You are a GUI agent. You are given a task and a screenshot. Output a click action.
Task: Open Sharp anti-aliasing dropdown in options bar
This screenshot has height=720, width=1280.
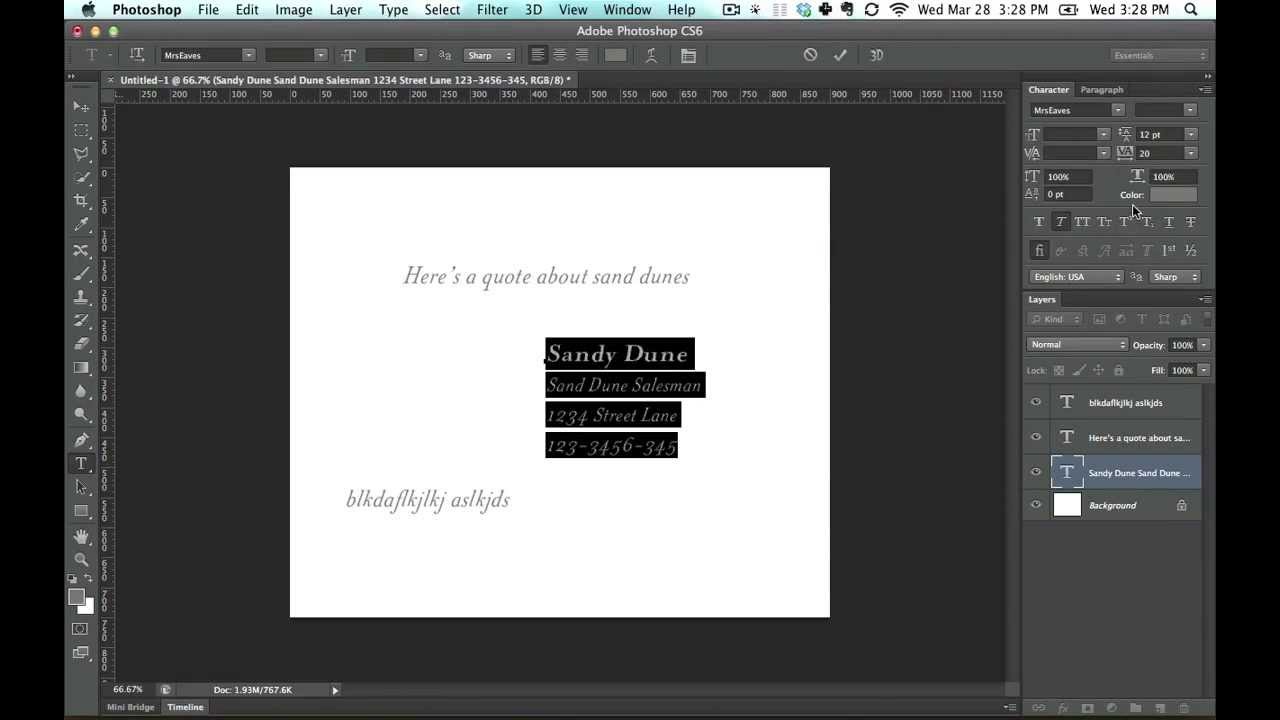click(489, 55)
